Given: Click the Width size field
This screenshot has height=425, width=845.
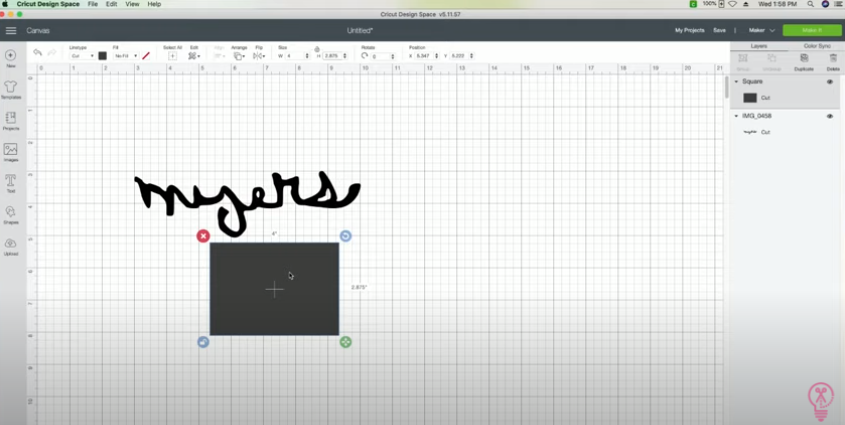Looking at the screenshot, I should coord(295,56).
